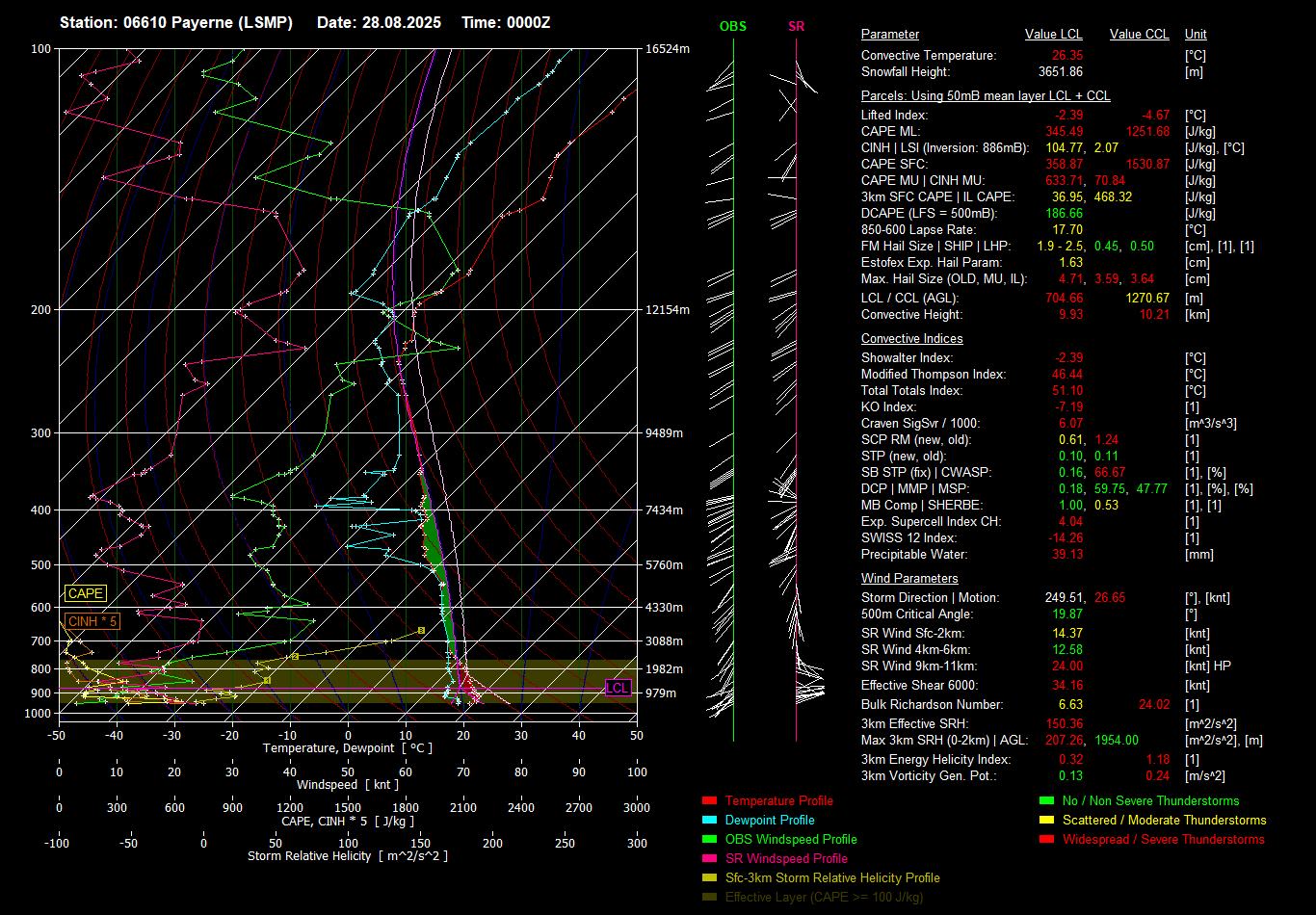This screenshot has height=915, width=1316.
Task: Click the 'Unit' column heading
Action: coord(1196,35)
